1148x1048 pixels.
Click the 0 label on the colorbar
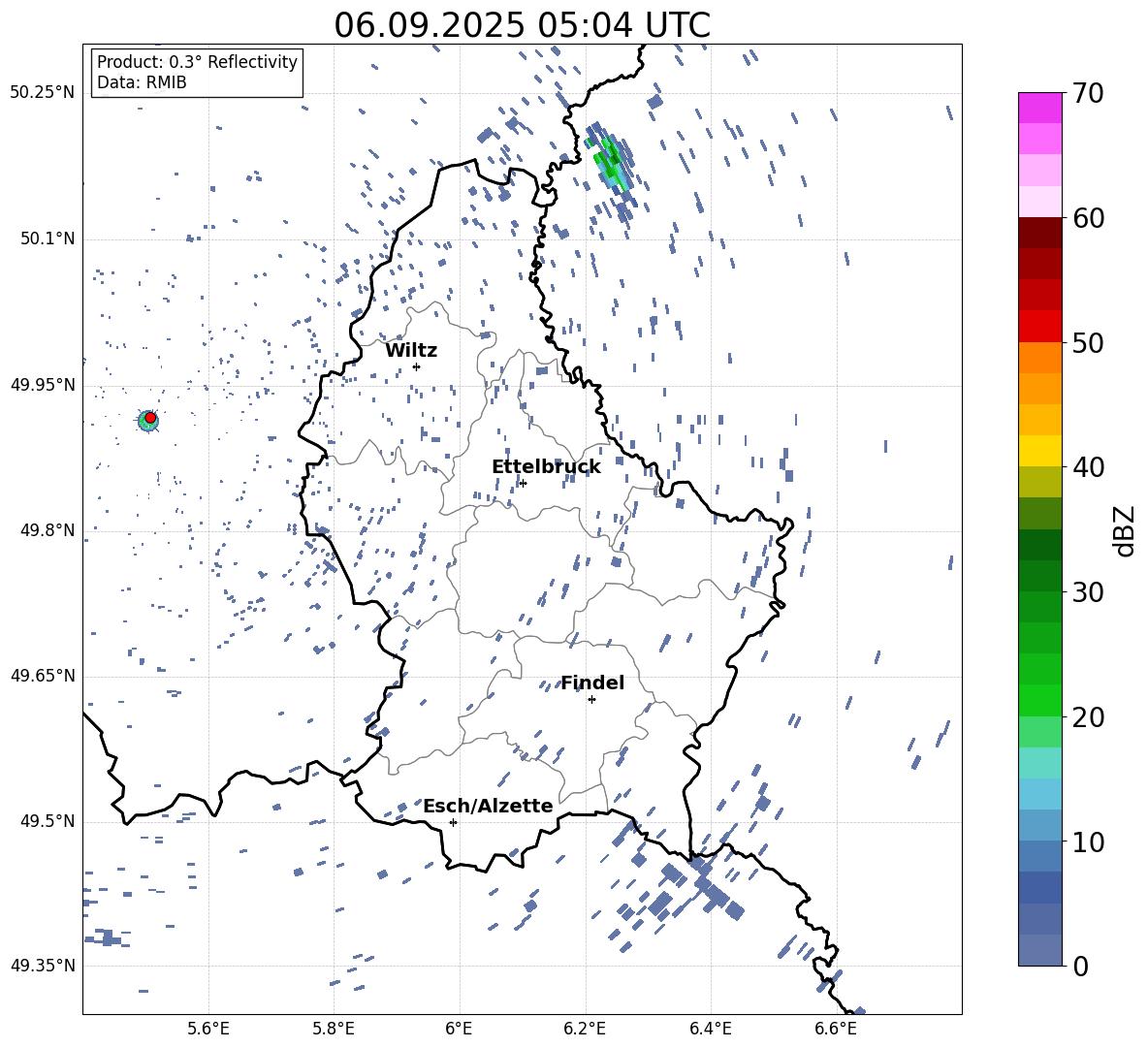(1079, 966)
